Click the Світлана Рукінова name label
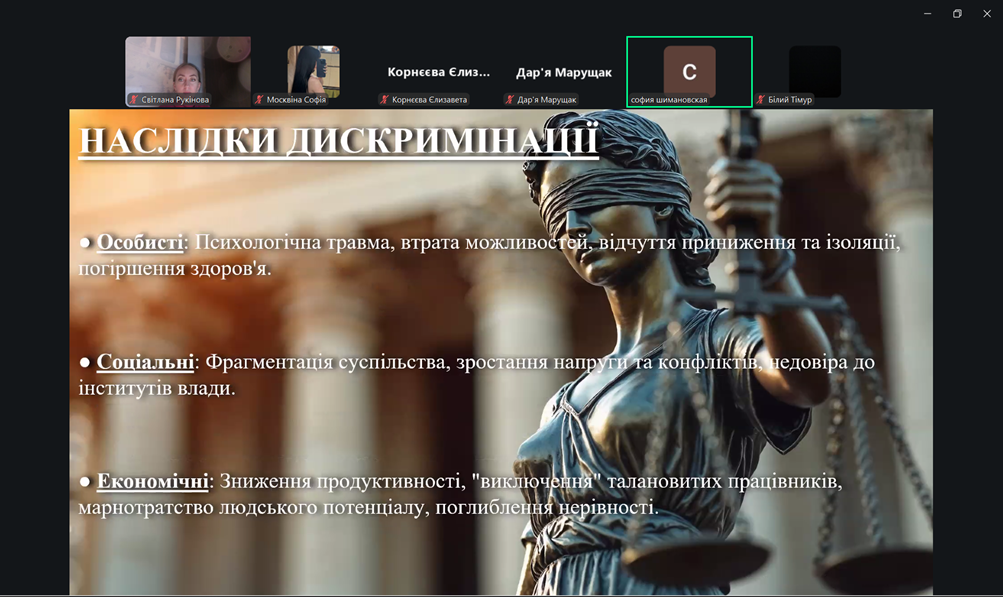The image size is (1003, 597). click(x=175, y=100)
